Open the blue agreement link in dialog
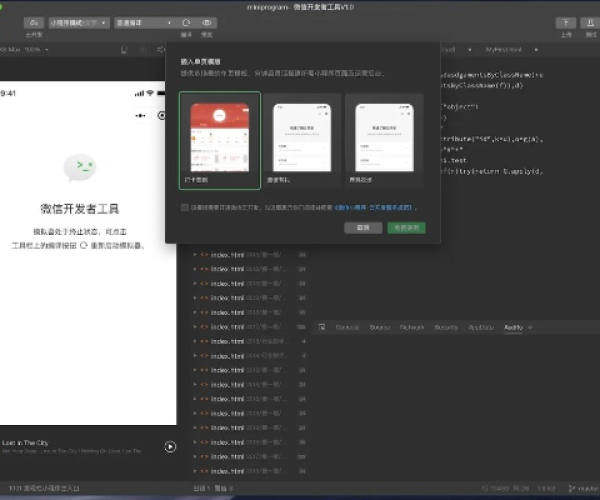This screenshot has width=600, height=500. 374,207
